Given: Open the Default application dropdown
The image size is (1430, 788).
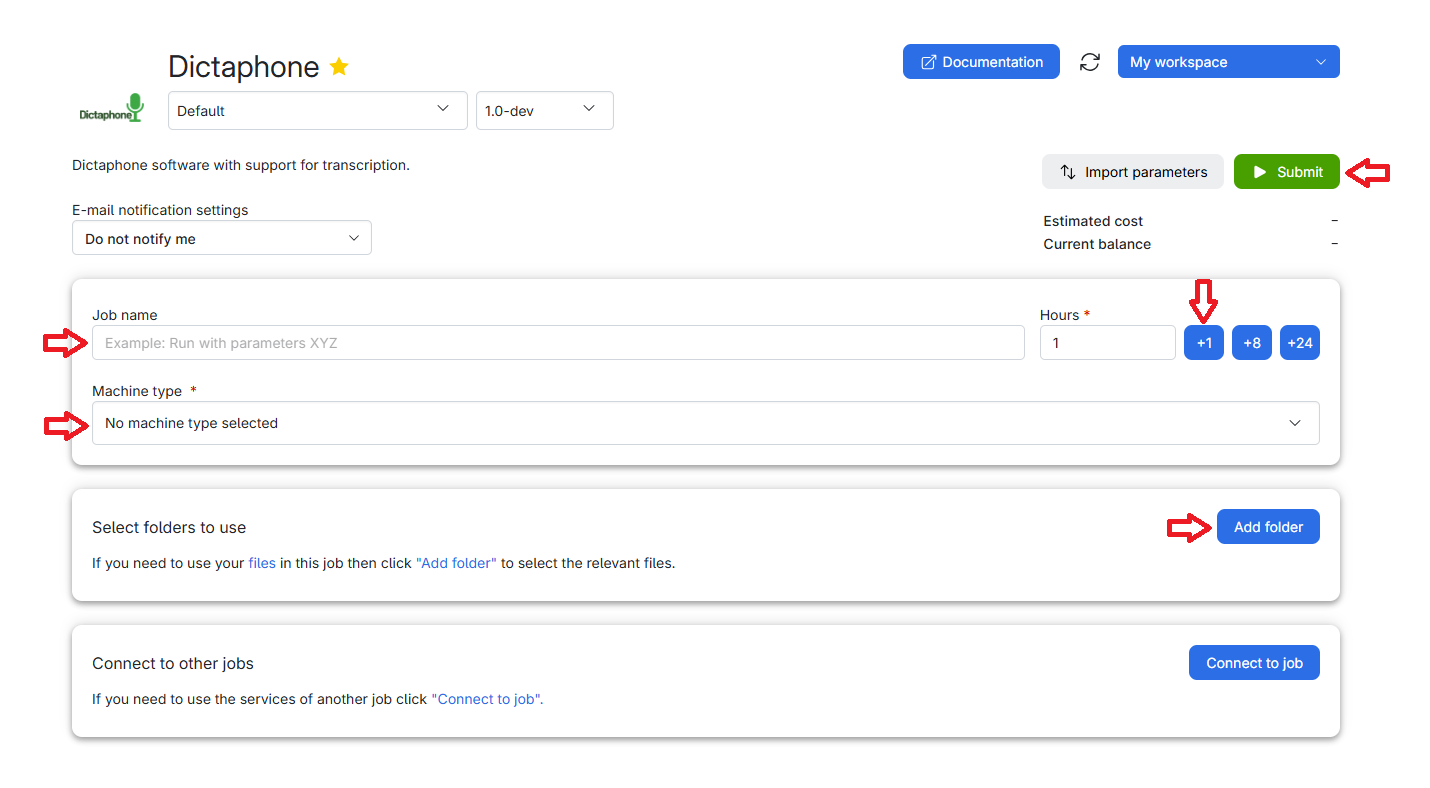Looking at the screenshot, I should point(317,111).
